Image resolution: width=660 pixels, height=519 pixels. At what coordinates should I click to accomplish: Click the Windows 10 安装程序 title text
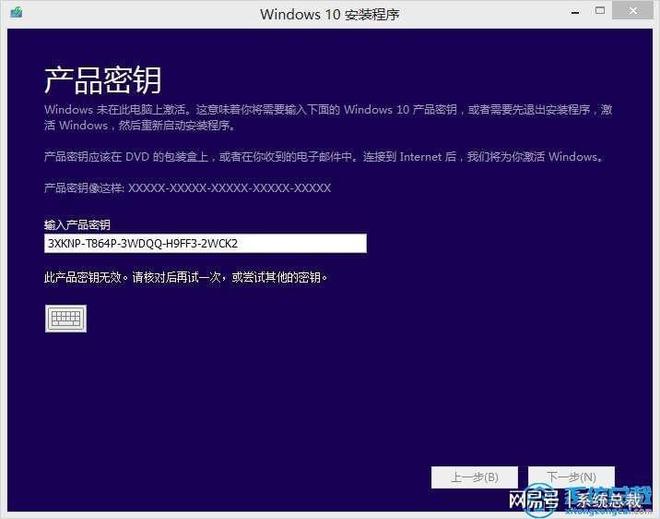(330, 14)
